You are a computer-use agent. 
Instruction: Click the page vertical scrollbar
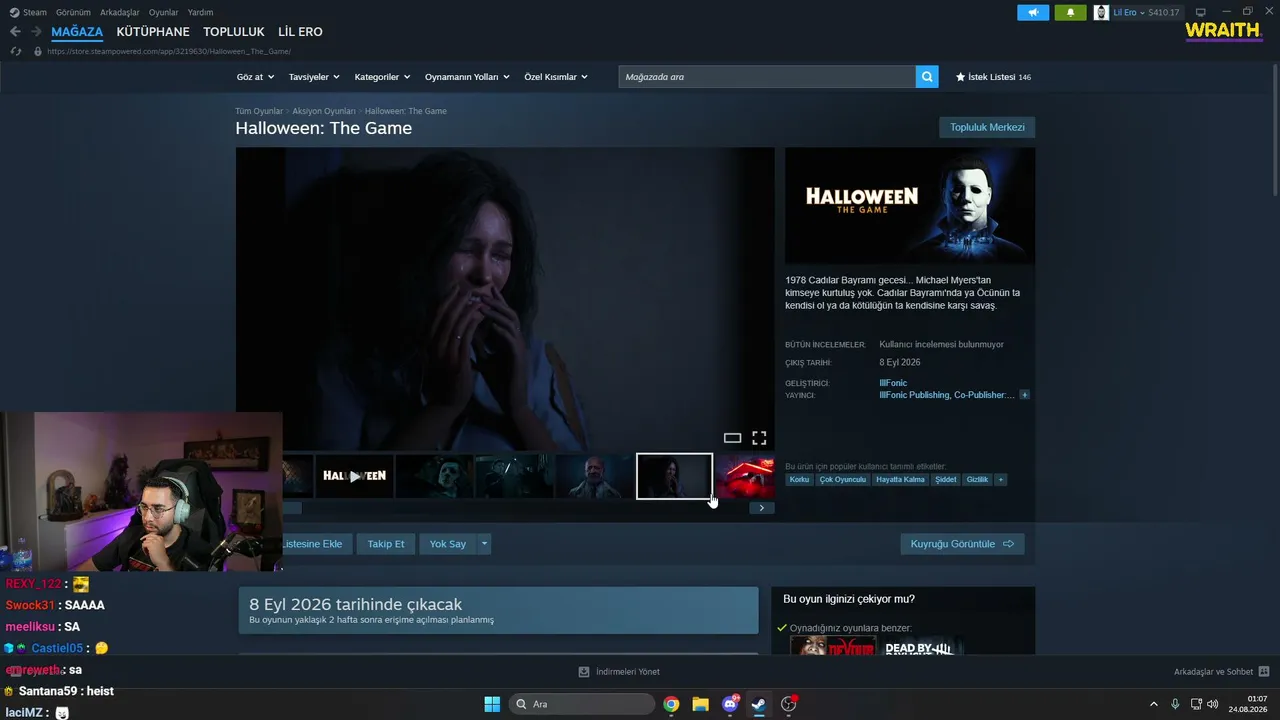point(1275,130)
